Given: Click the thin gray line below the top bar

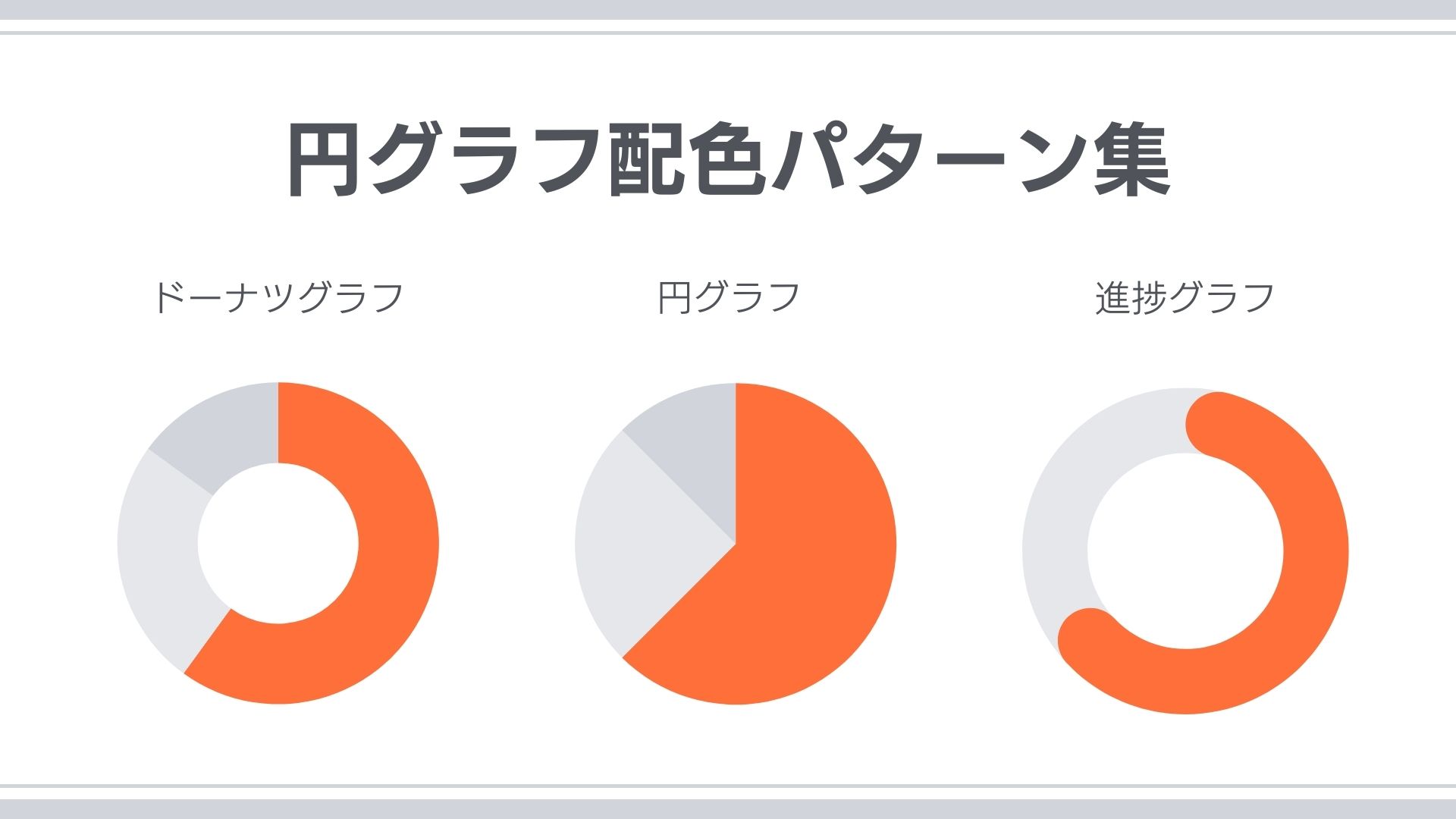Looking at the screenshot, I should click(x=728, y=33).
